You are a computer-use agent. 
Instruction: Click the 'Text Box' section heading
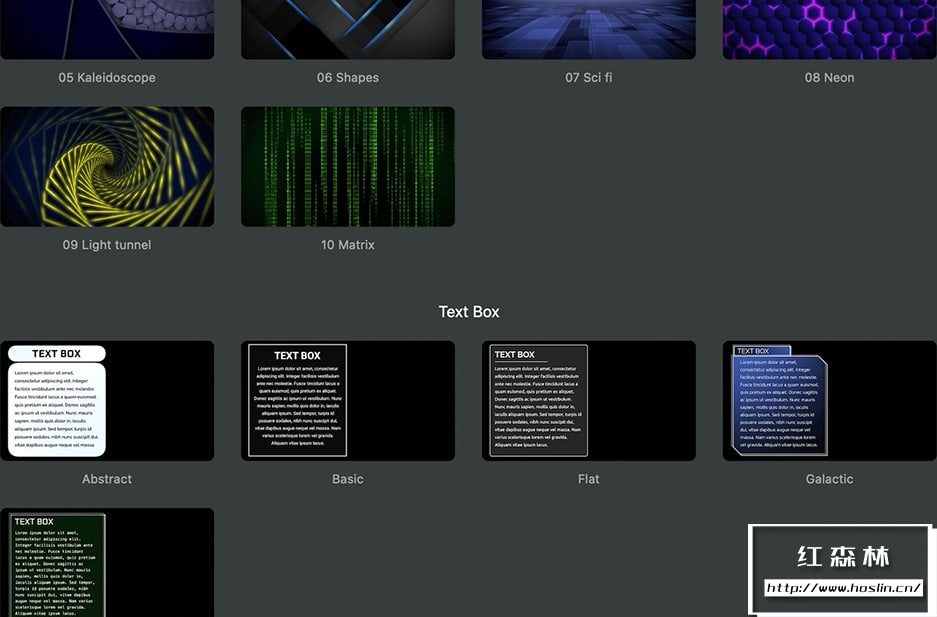click(x=469, y=312)
